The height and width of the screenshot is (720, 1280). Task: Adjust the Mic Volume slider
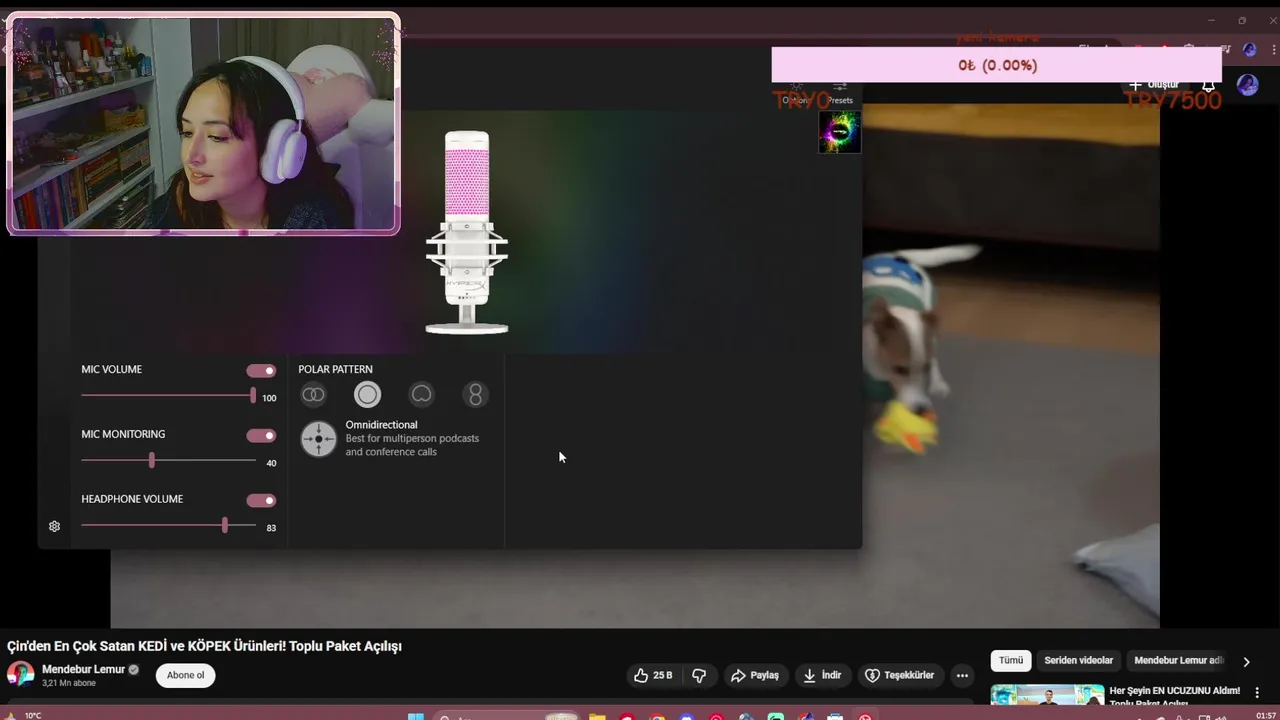[x=168, y=396]
